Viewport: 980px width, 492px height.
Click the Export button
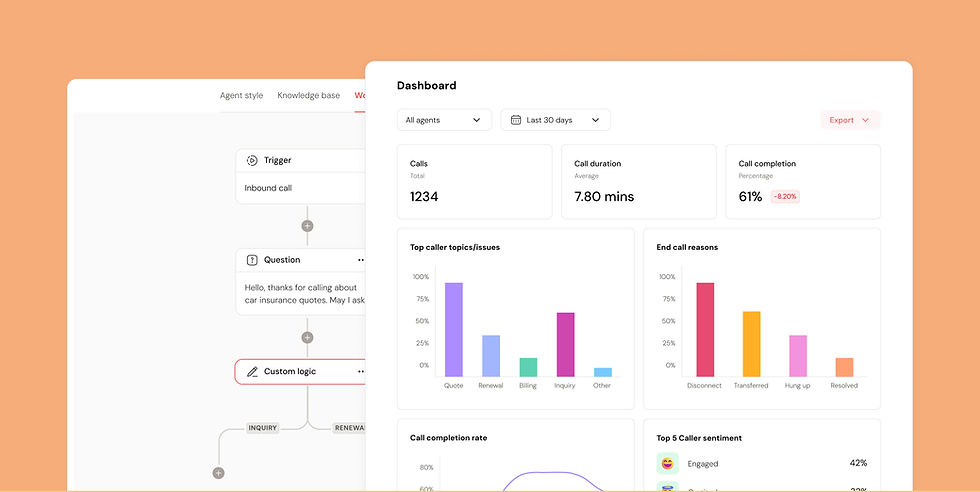850,120
